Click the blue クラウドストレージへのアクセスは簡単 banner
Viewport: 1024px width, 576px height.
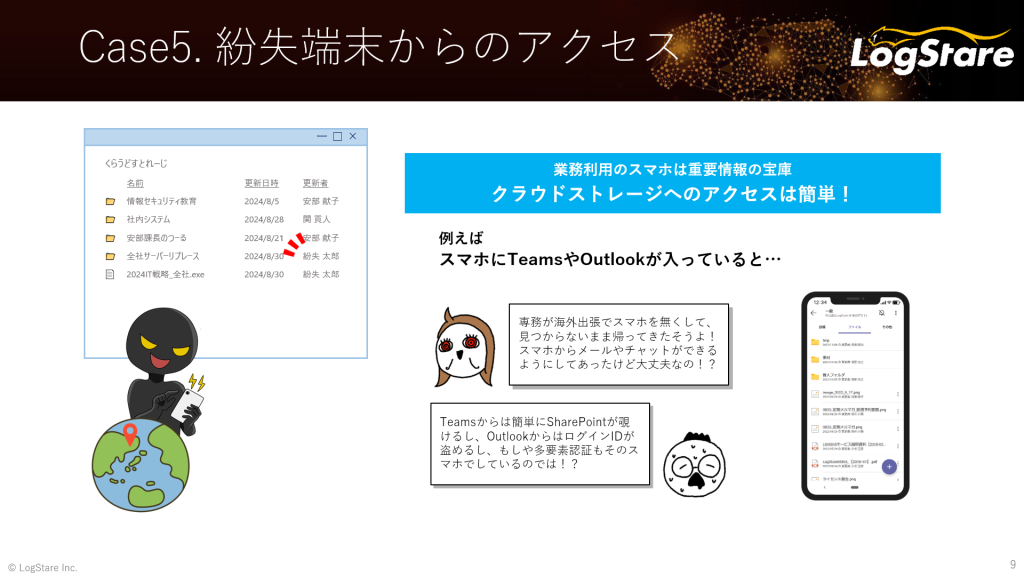(x=673, y=183)
